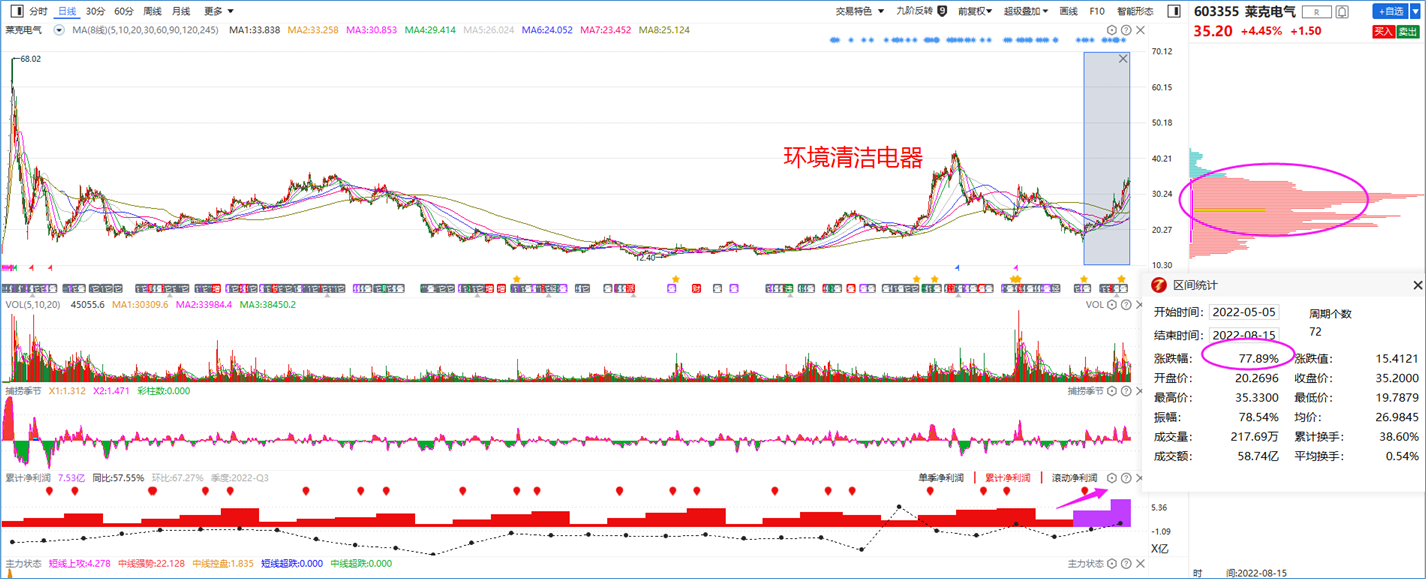Open net profit panel help icon
Image resolution: width=1426 pixels, height=579 pixels.
(1126, 478)
